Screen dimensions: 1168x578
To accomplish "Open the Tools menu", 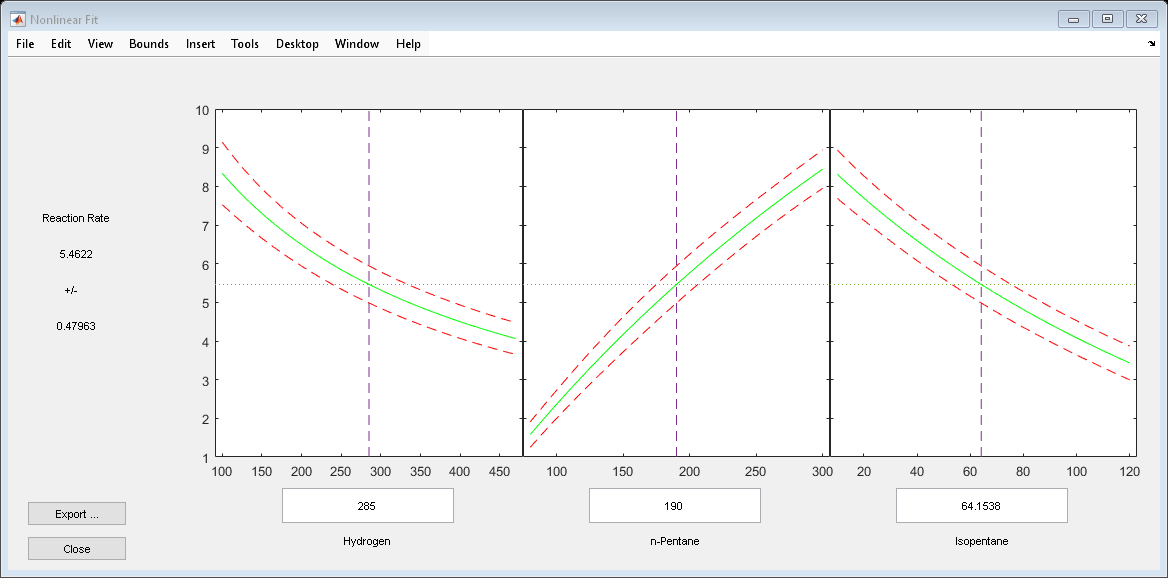I will (245, 44).
